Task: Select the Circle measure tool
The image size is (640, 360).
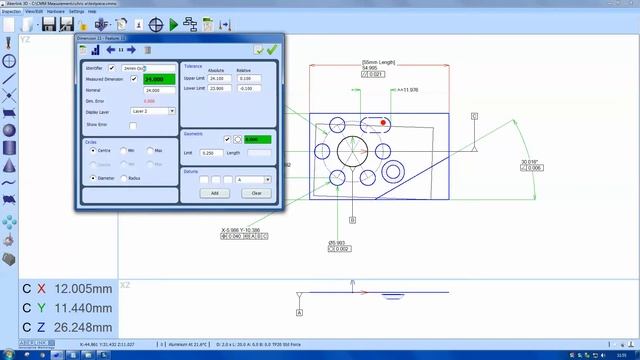Action: (9, 61)
